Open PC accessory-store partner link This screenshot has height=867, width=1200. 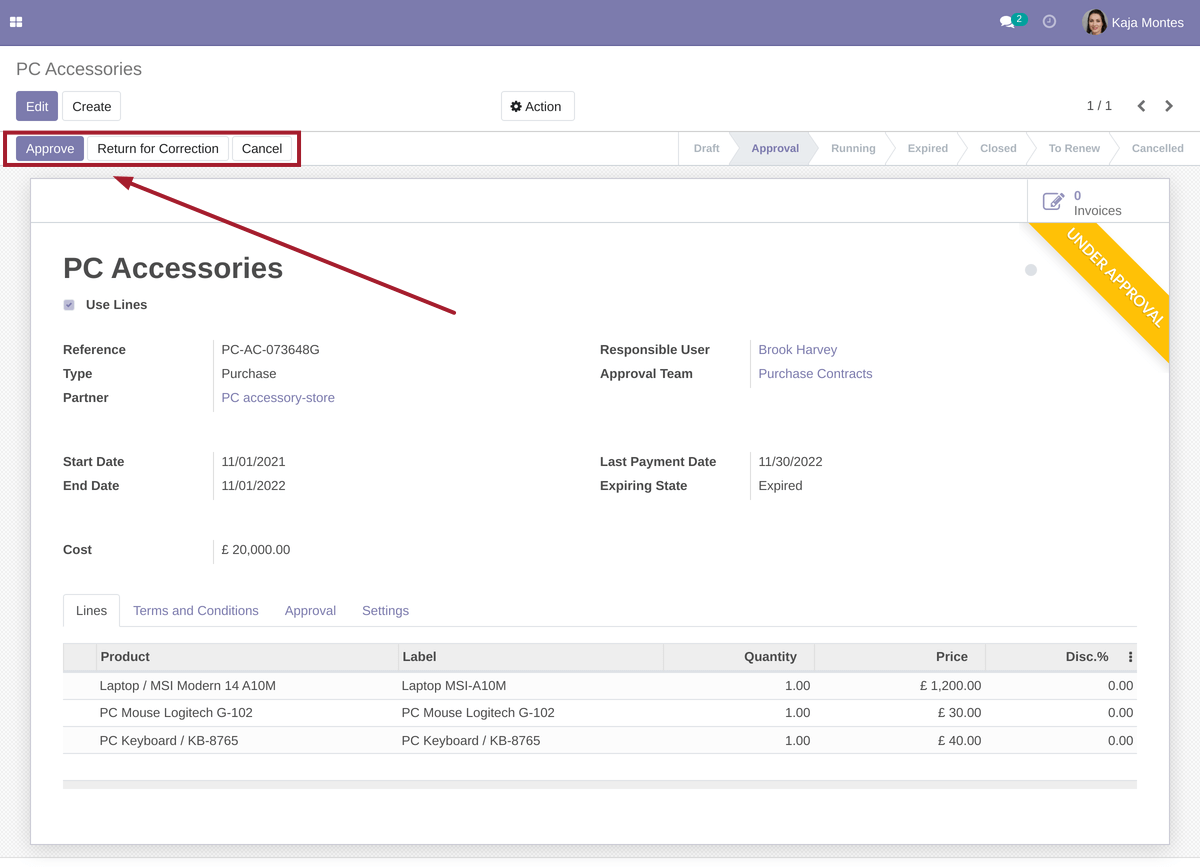[278, 398]
